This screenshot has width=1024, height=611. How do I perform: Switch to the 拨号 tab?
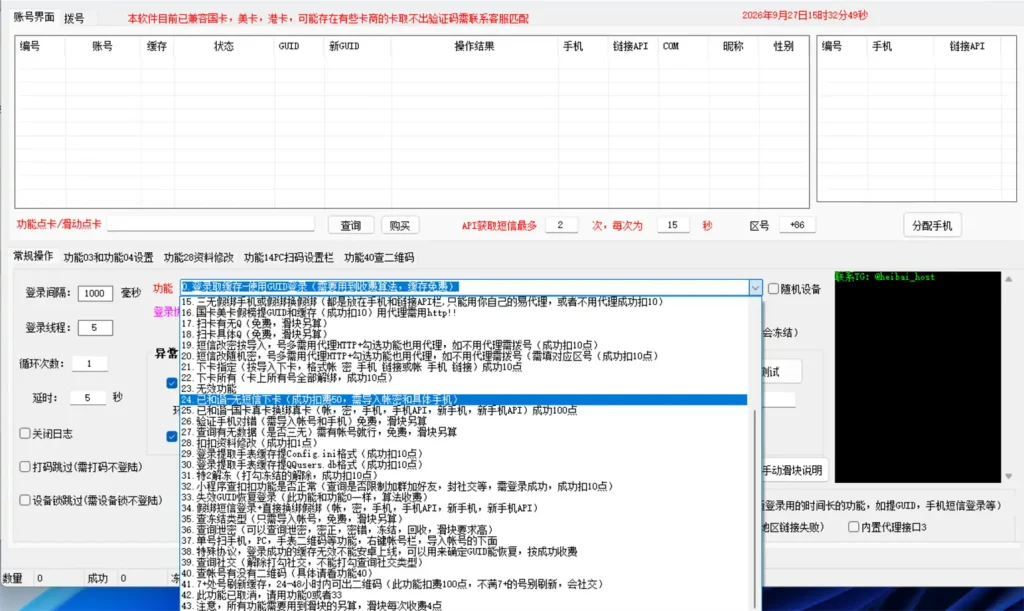[74, 18]
